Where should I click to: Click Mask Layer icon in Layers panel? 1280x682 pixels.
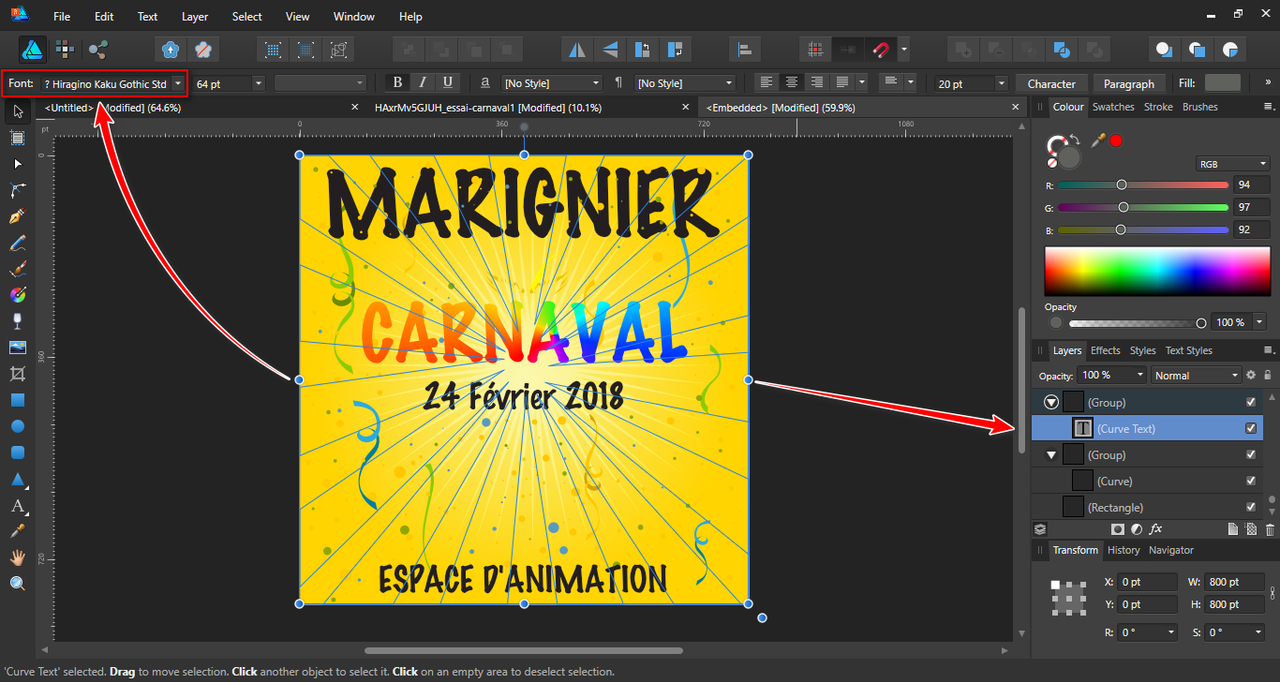(1118, 529)
